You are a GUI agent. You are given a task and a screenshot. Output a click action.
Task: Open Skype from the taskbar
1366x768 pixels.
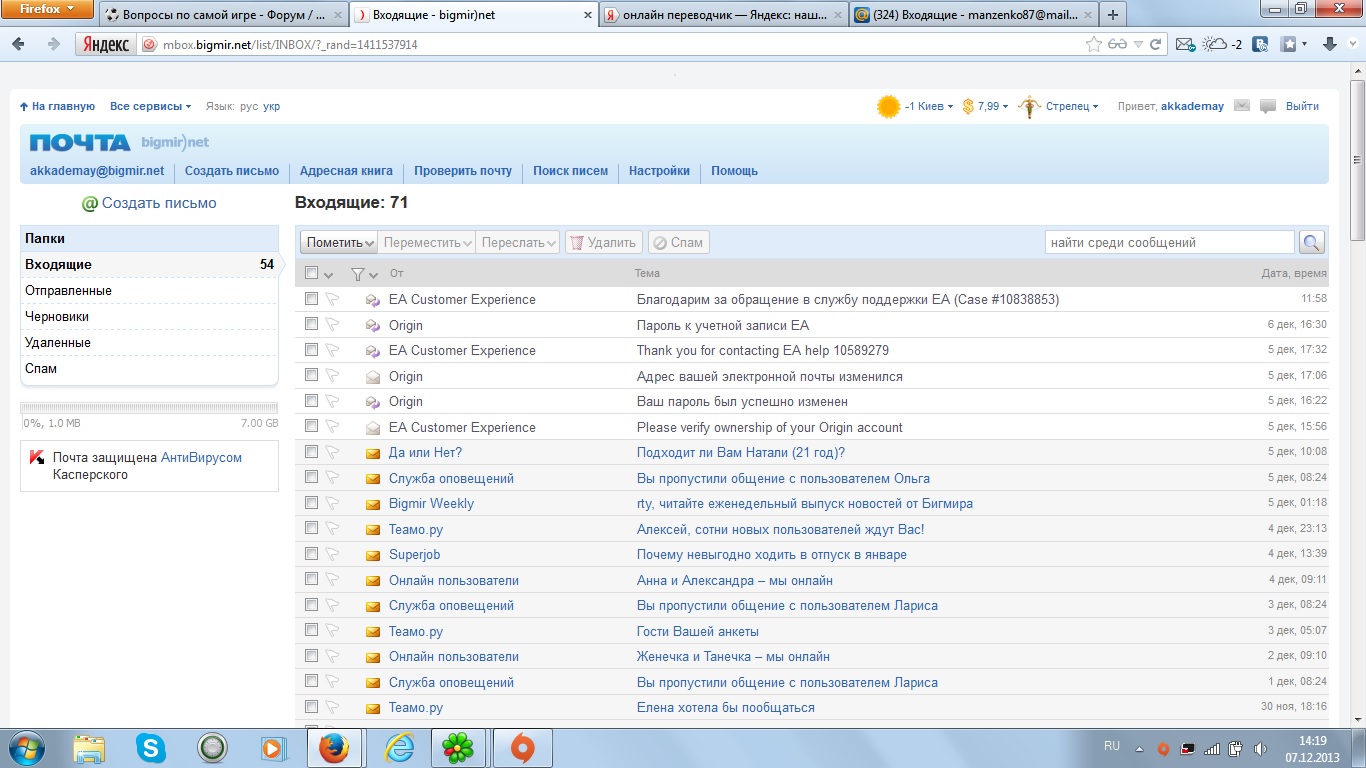tap(152, 748)
